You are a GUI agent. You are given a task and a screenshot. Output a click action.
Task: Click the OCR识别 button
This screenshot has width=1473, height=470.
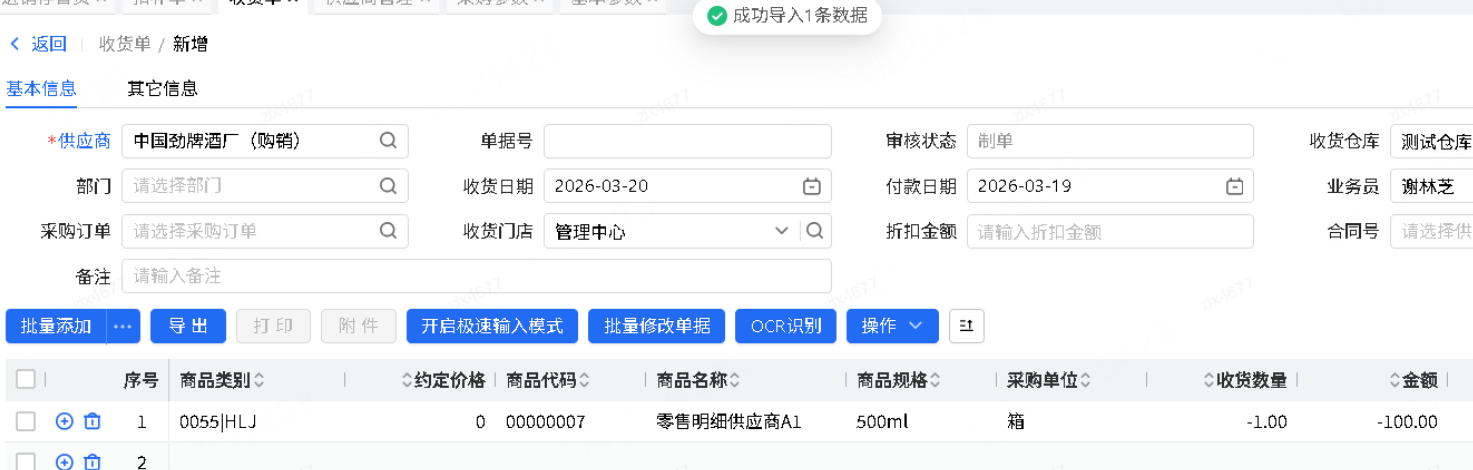point(786,326)
